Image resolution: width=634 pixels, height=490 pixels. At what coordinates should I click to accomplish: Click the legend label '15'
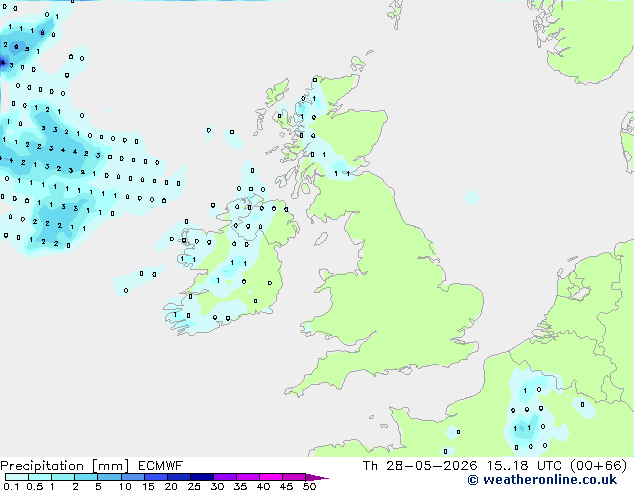[x=148, y=486]
